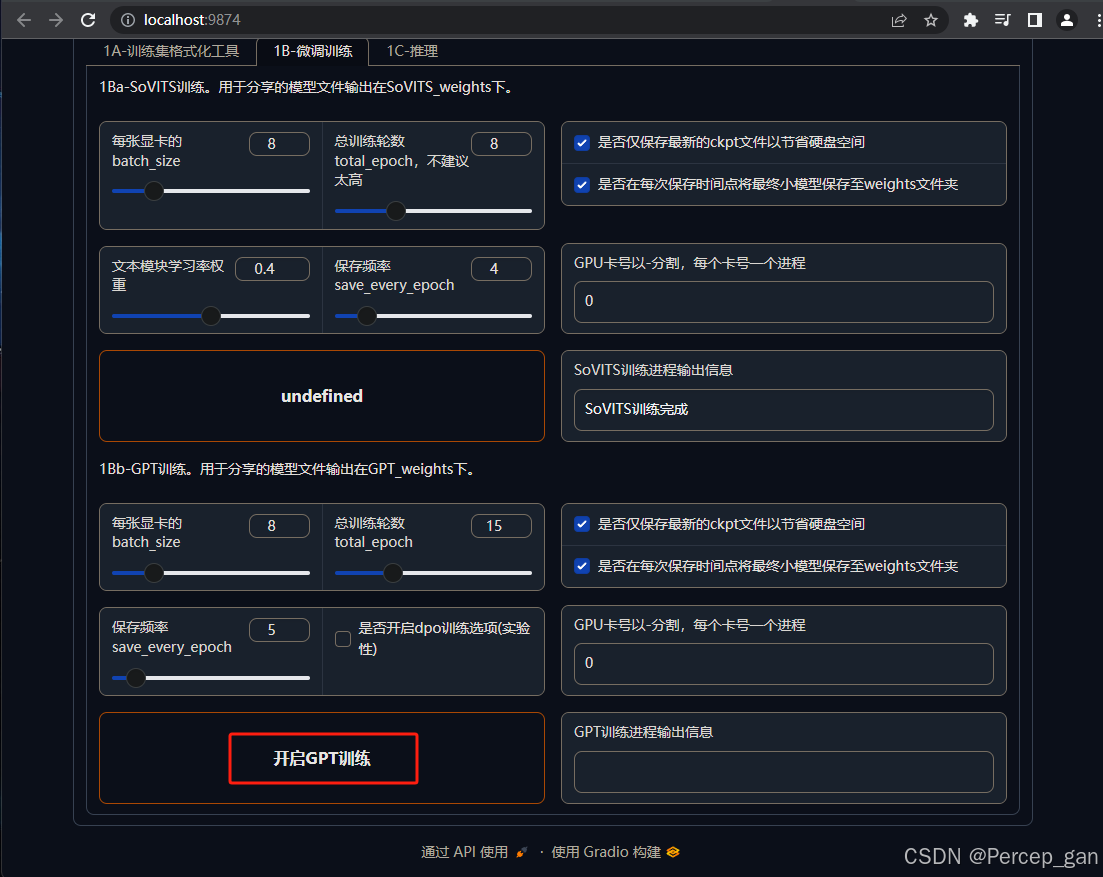Start training with 开启GPT训练 button
This screenshot has height=877, width=1103.
click(321, 758)
